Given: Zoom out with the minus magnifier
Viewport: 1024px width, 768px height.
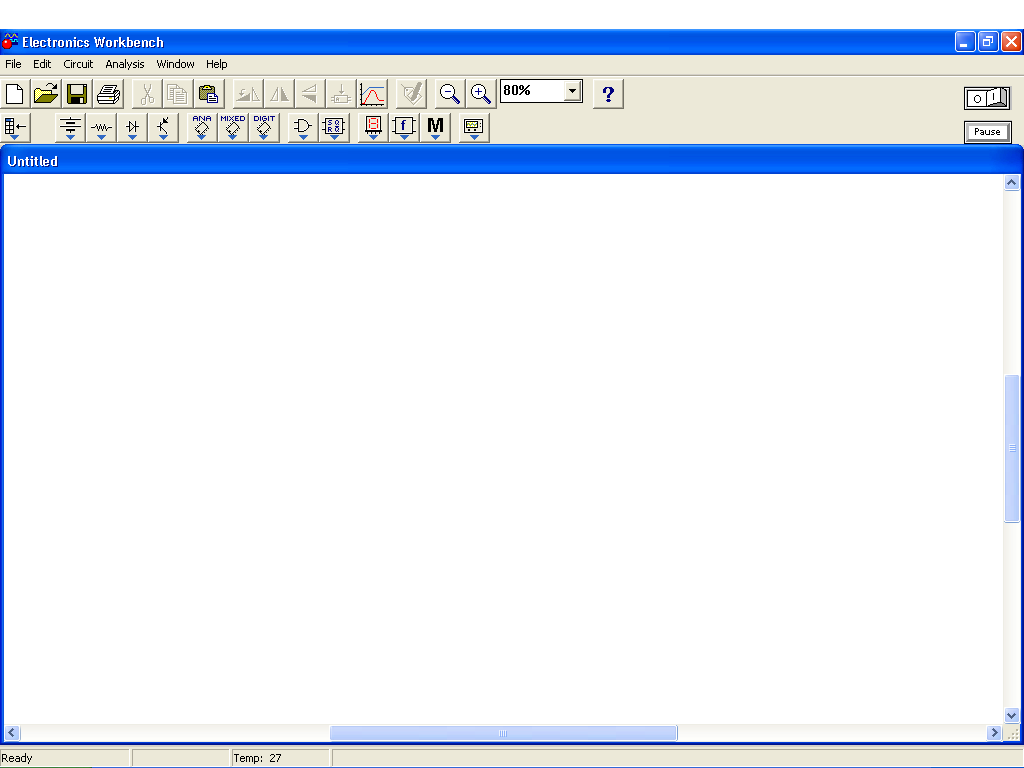Looking at the screenshot, I should (449, 94).
